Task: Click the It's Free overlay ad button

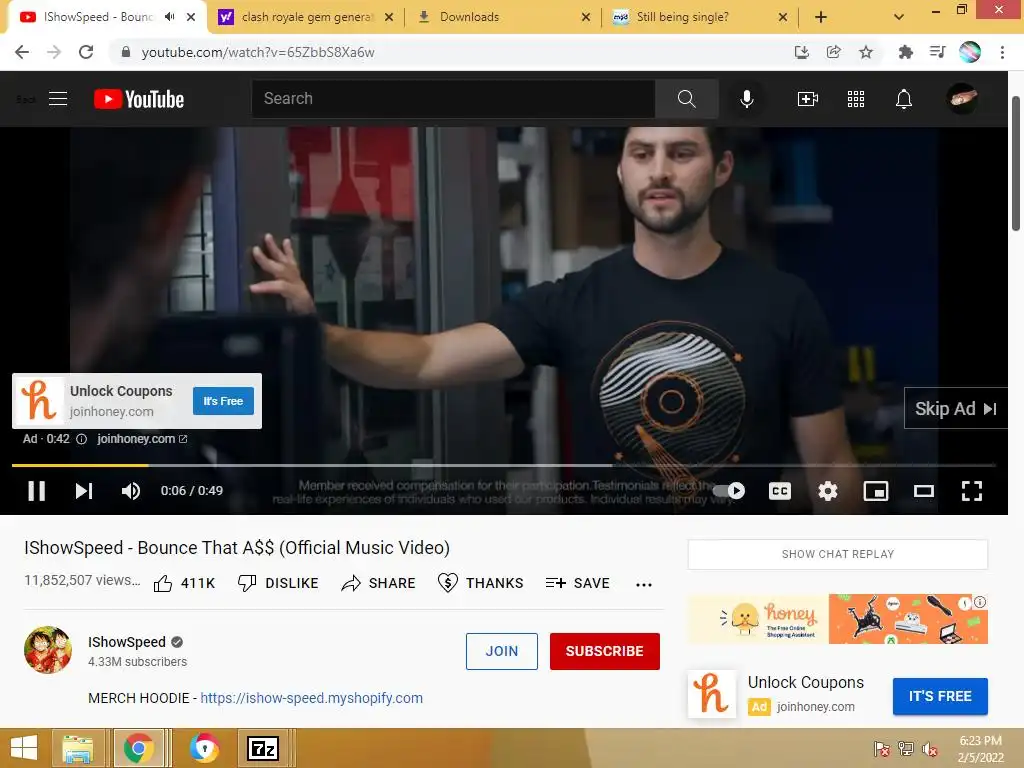Action: point(223,401)
